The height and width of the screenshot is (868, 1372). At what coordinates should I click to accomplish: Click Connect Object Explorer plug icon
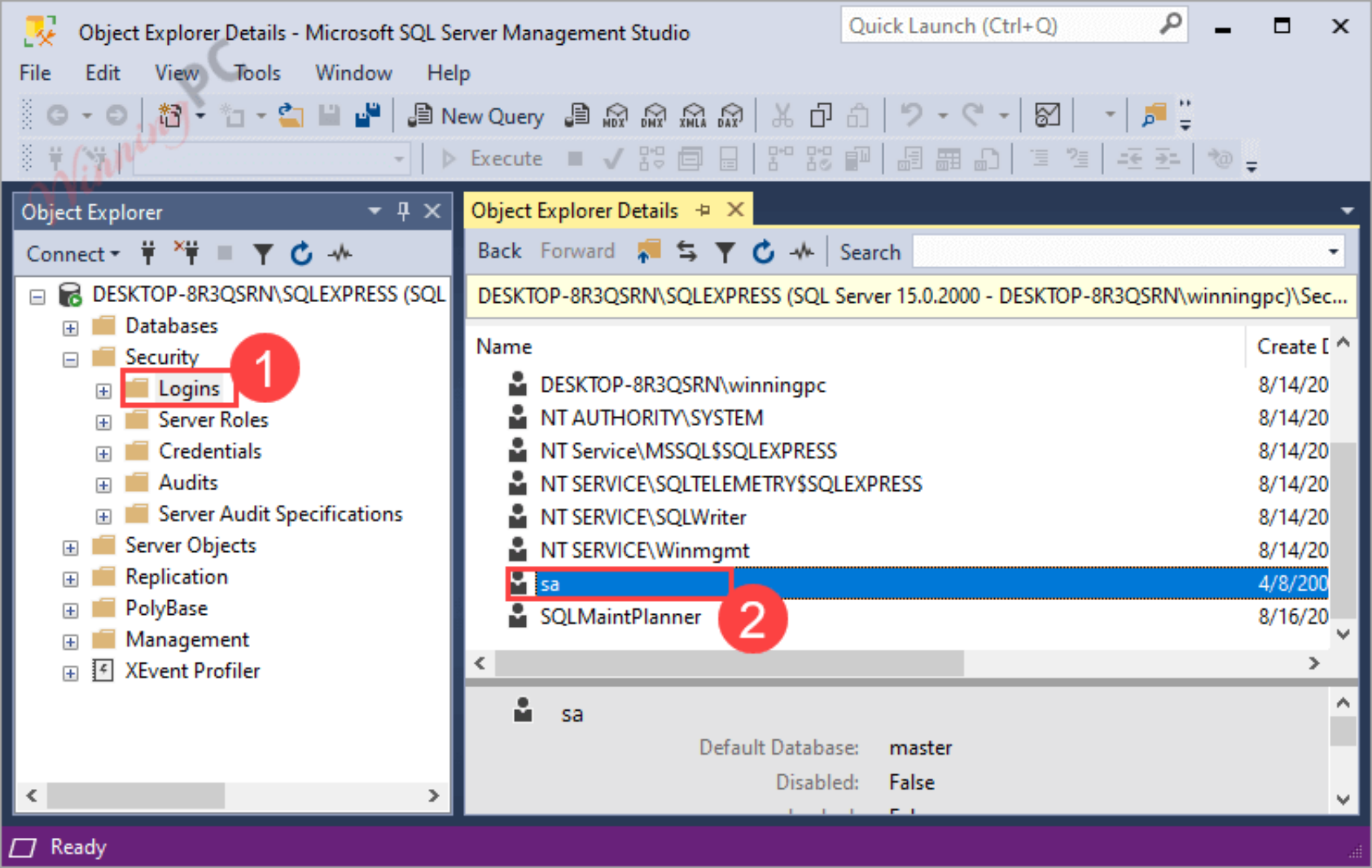click(148, 253)
